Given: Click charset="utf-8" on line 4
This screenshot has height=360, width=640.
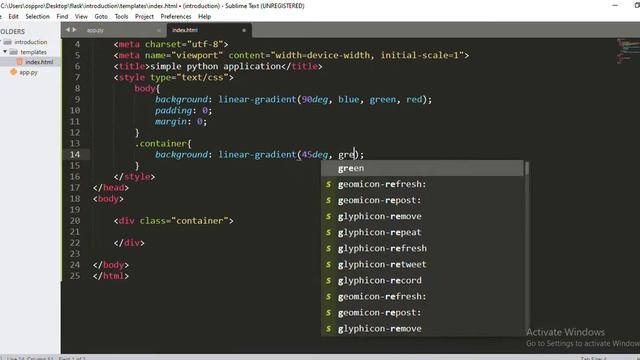Looking at the screenshot, I should click(x=184, y=44).
